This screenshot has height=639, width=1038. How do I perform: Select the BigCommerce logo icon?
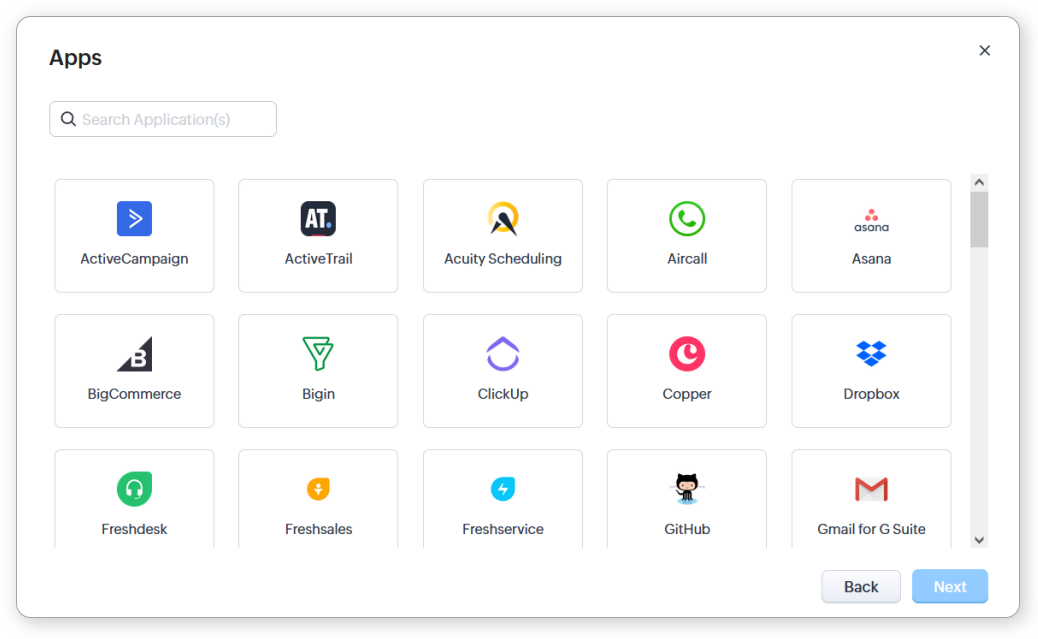[134, 354]
